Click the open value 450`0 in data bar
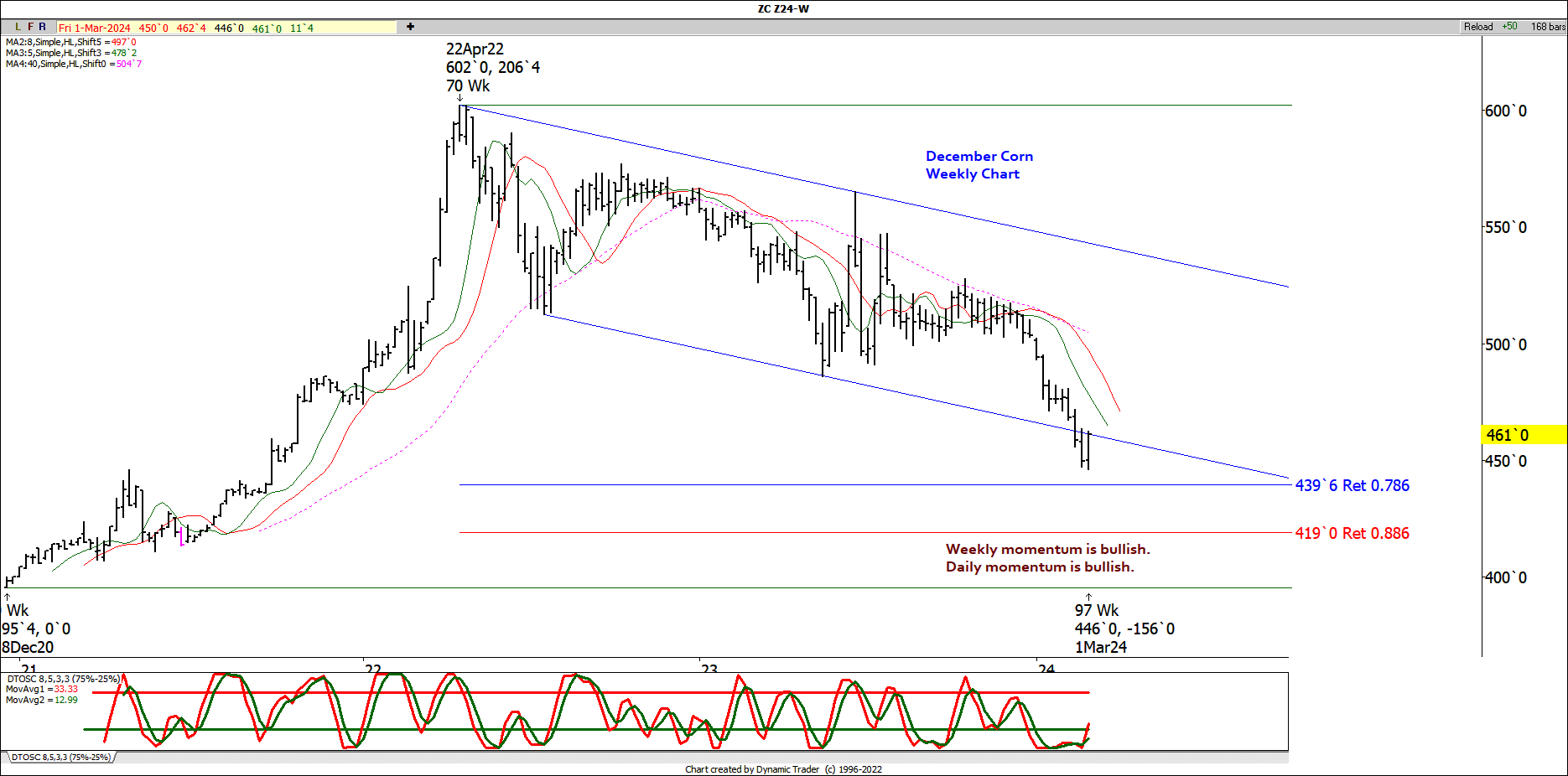The height and width of the screenshot is (776, 1568). tap(153, 28)
